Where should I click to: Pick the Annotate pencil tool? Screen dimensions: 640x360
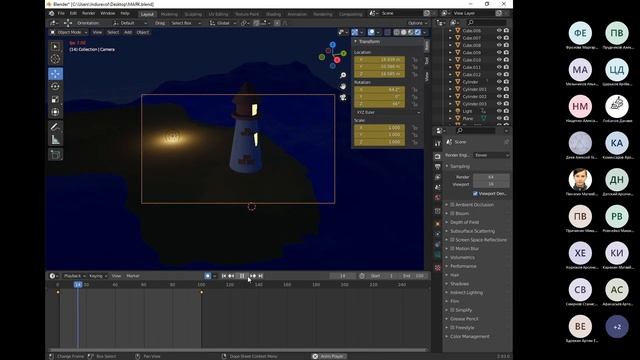(55, 127)
